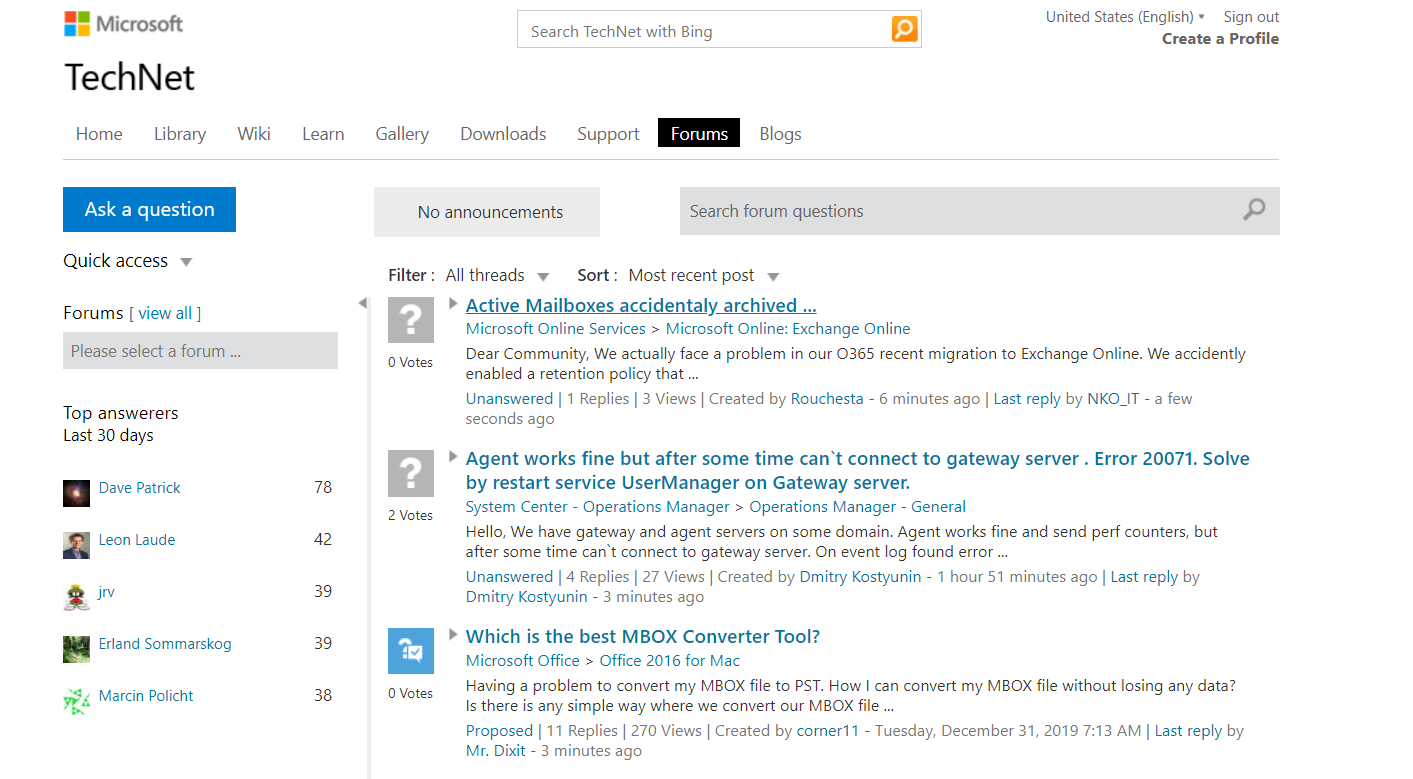The image size is (1413, 779).
Task: Click the Microsoft Office category link
Action: tap(523, 660)
